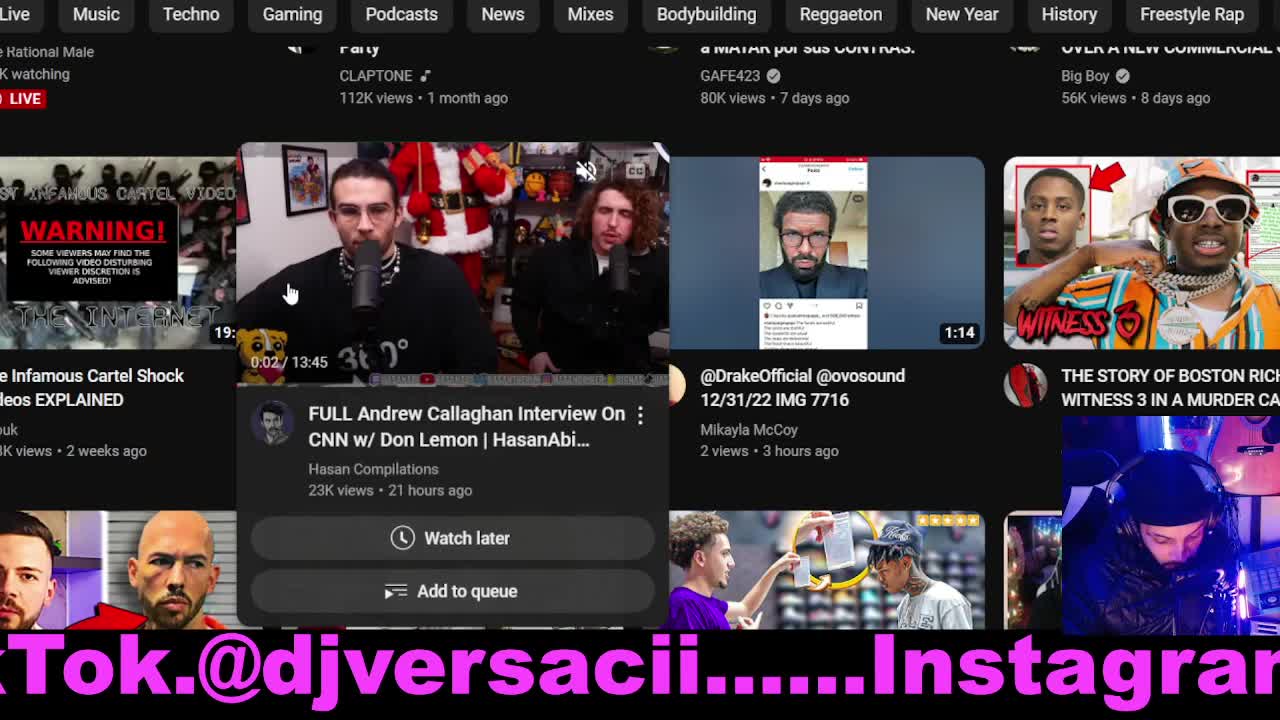Open the Andrew Tate thumbnail in the bottom row
The image size is (1280, 720).
coord(118,570)
